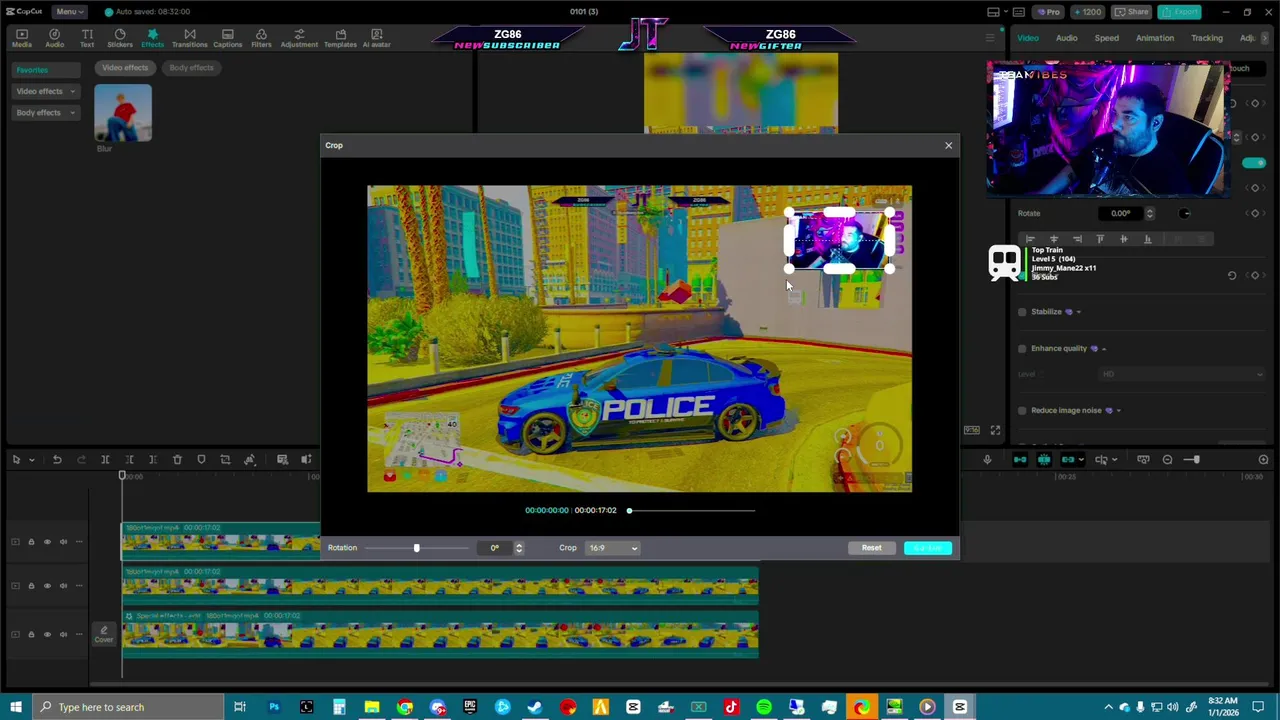Switch to the Tracking tab in inspector
The width and height of the screenshot is (1280, 720).
point(1206,38)
